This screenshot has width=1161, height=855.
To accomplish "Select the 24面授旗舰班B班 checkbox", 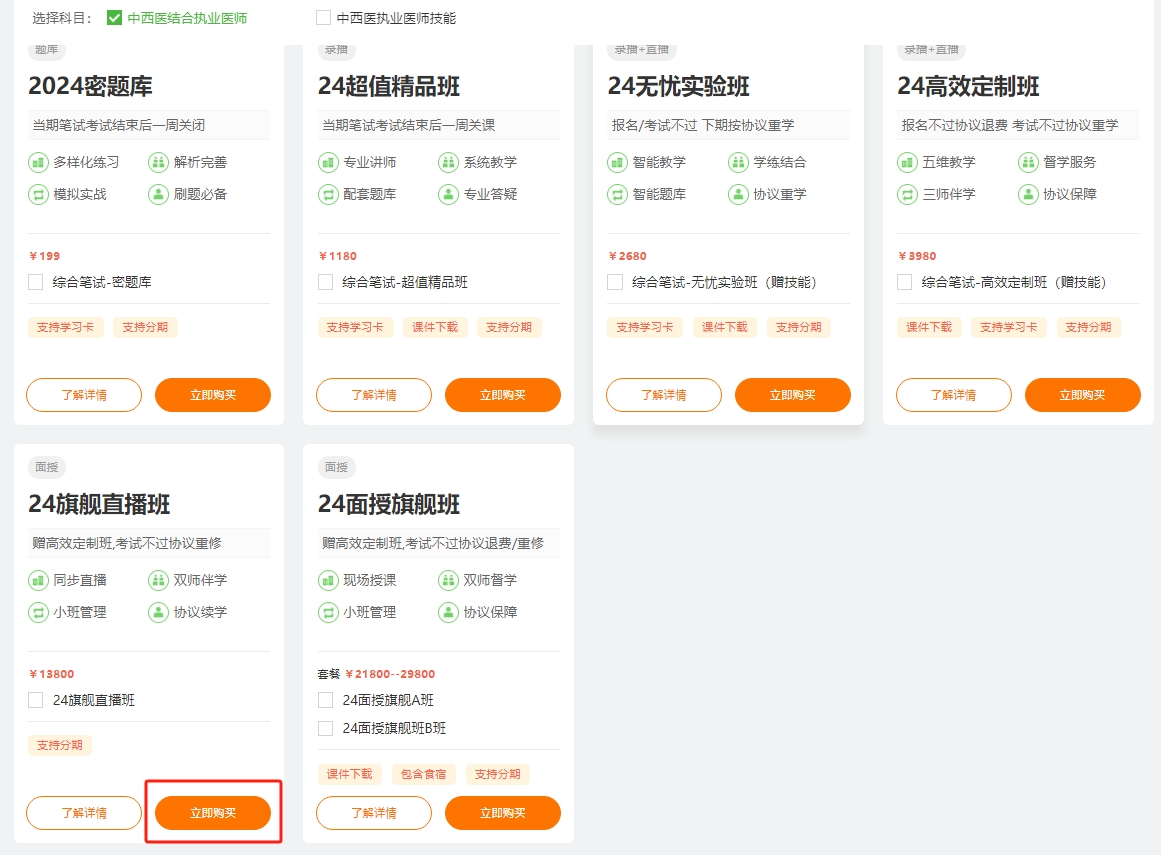I will [x=325, y=728].
